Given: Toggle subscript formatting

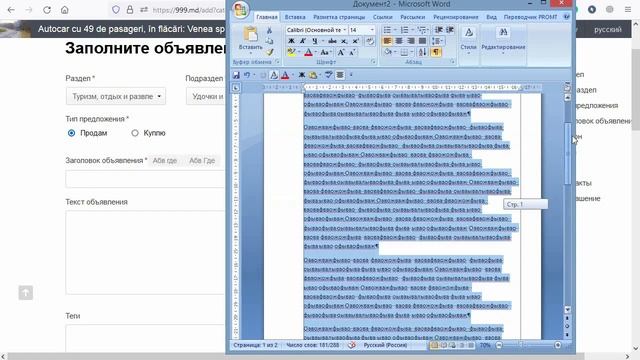Looking at the screenshot, I should [344, 41].
